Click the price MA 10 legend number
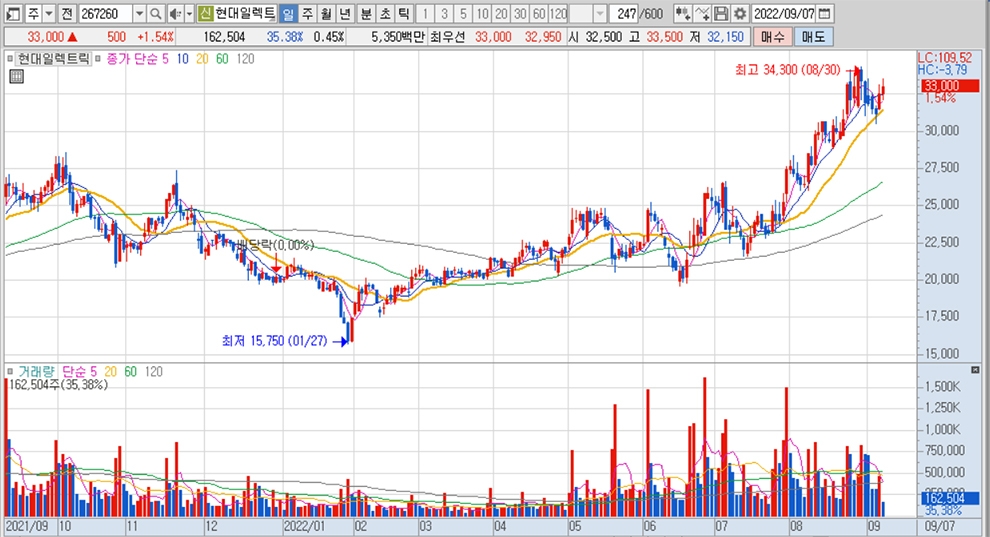This screenshot has width=990, height=537. pos(182,59)
